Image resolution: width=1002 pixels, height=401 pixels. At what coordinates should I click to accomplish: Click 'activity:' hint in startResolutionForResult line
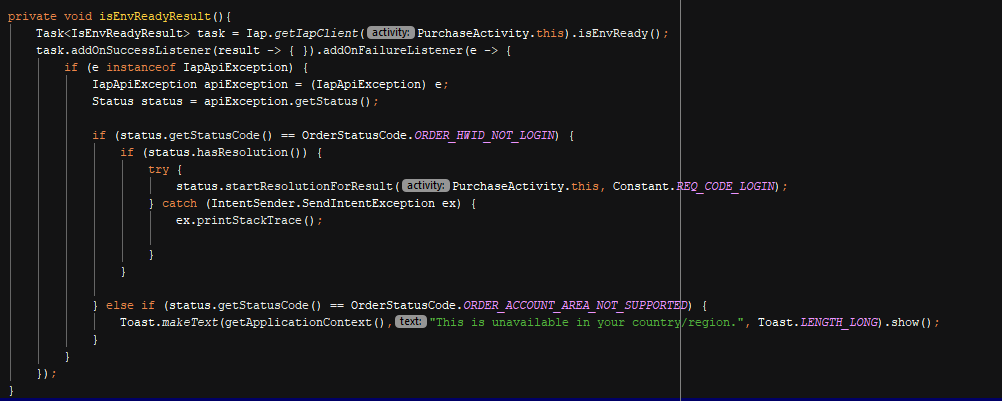[426, 186]
